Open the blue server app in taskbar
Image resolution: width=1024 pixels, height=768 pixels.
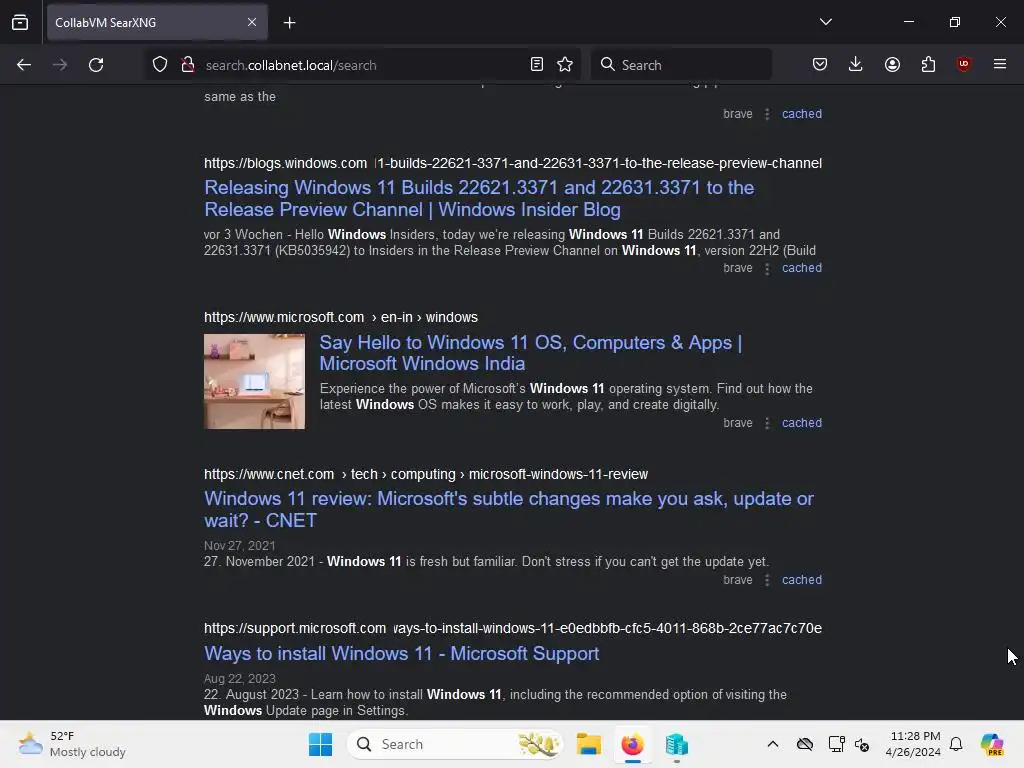click(x=677, y=744)
